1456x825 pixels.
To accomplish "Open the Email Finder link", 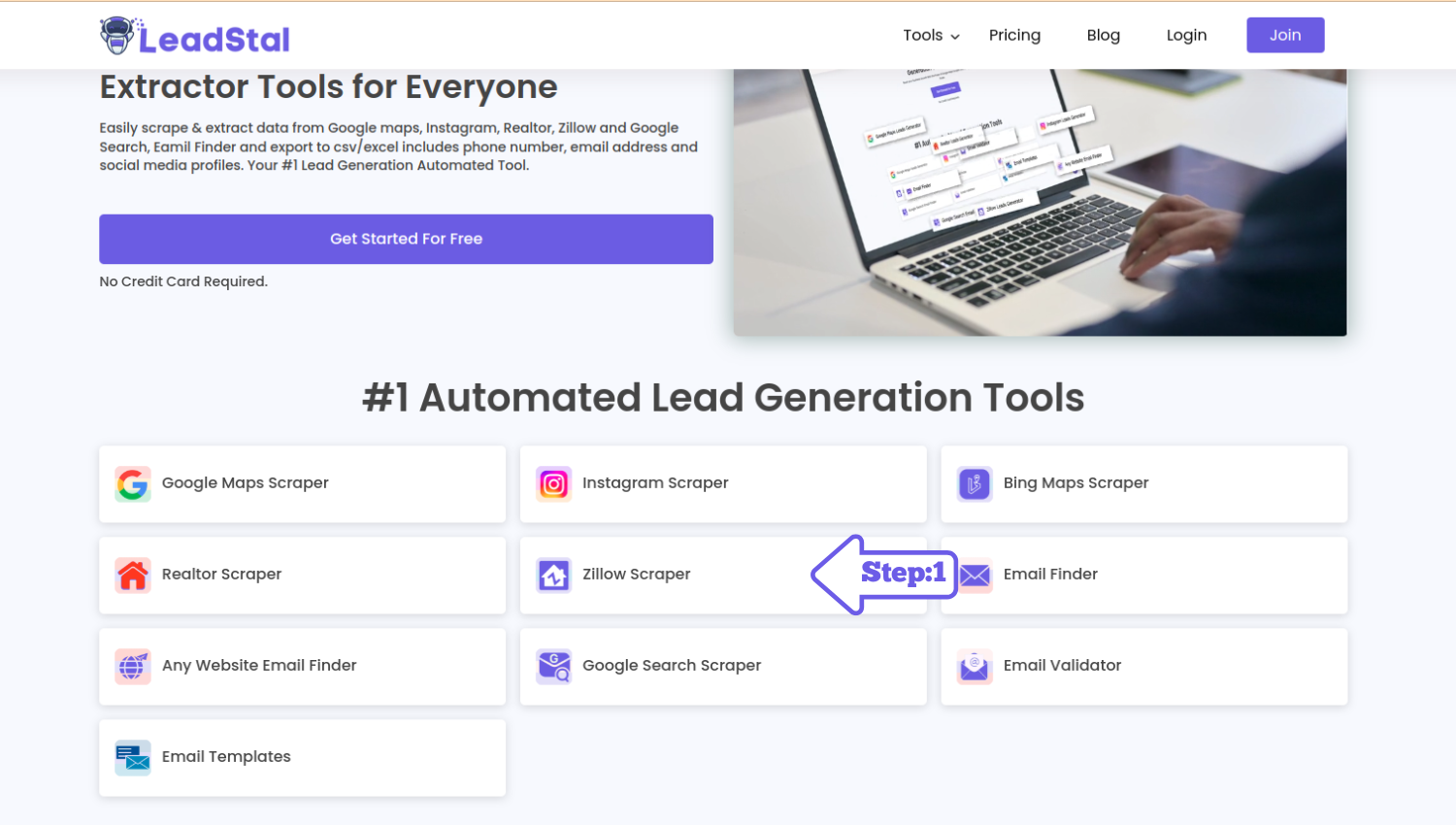I will [1144, 575].
